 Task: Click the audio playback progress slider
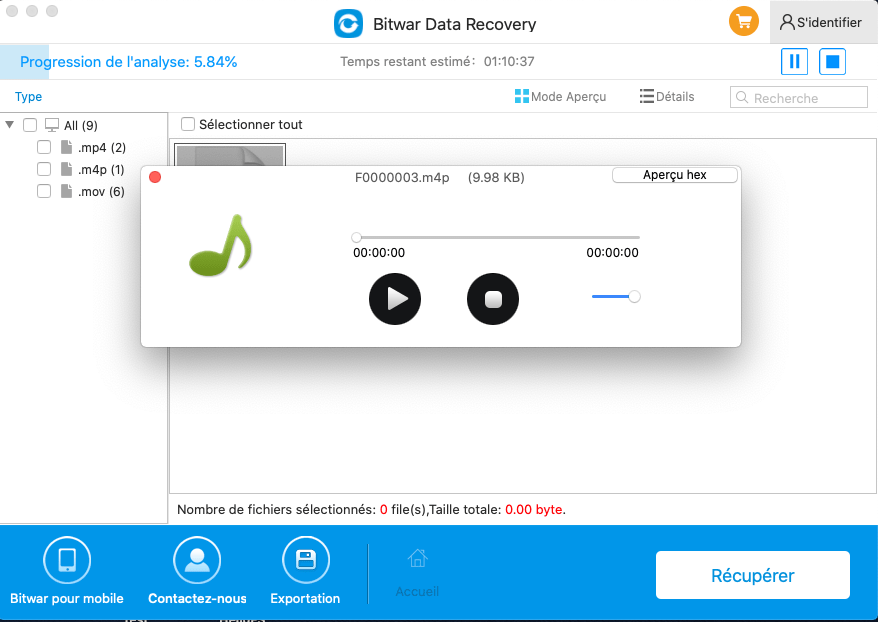[497, 237]
